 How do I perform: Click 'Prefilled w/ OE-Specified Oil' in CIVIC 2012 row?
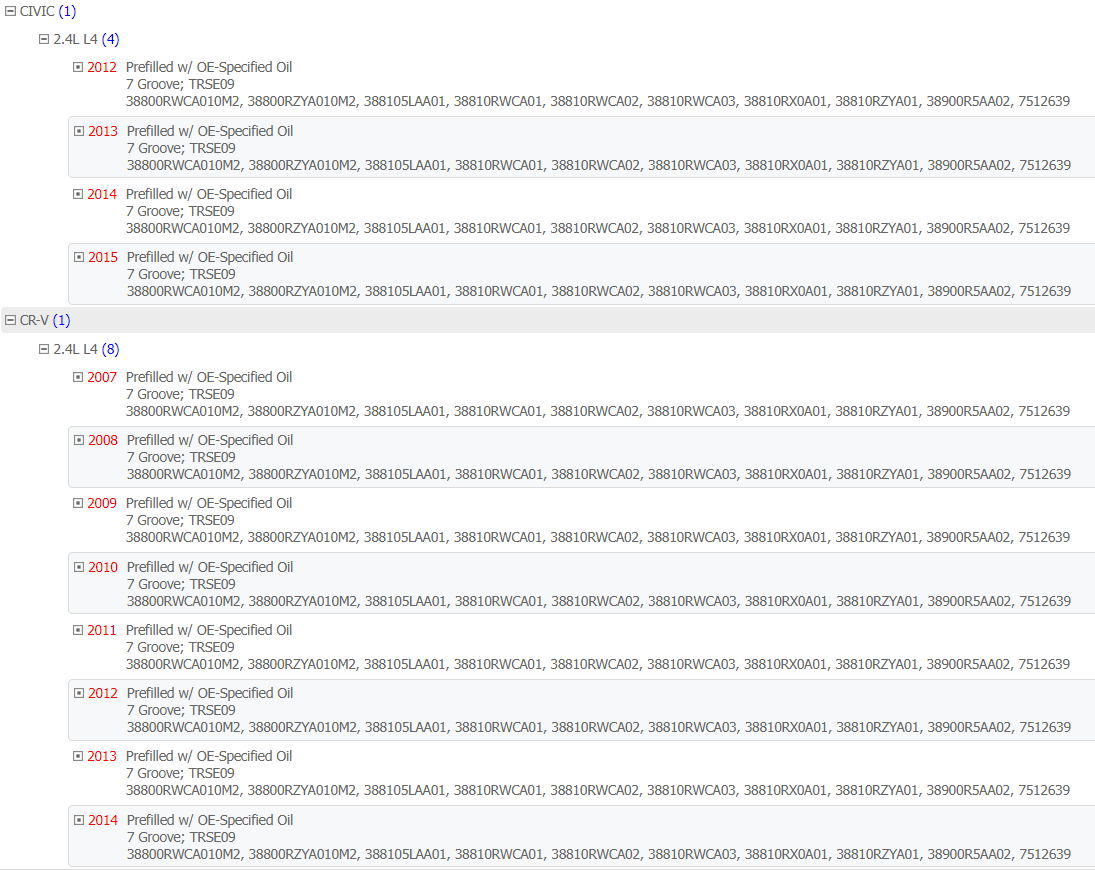click(x=209, y=67)
